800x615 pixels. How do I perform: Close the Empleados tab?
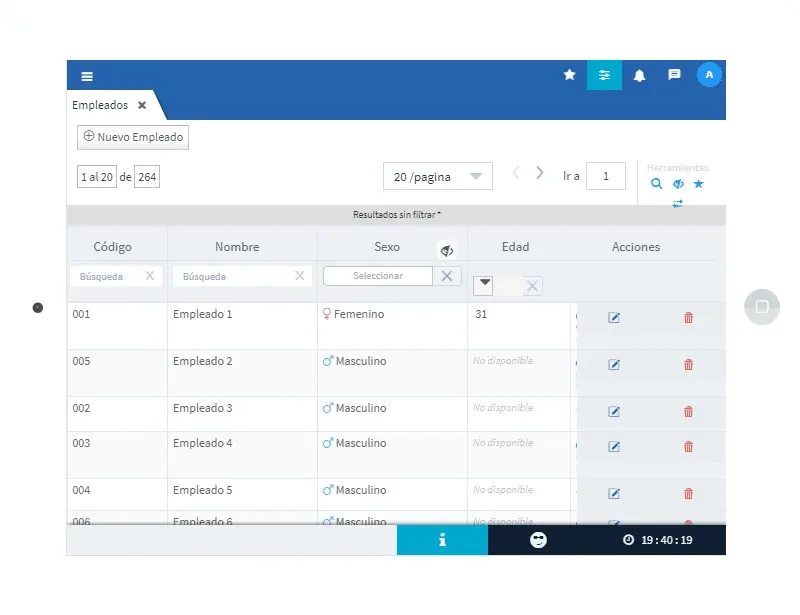click(x=142, y=105)
